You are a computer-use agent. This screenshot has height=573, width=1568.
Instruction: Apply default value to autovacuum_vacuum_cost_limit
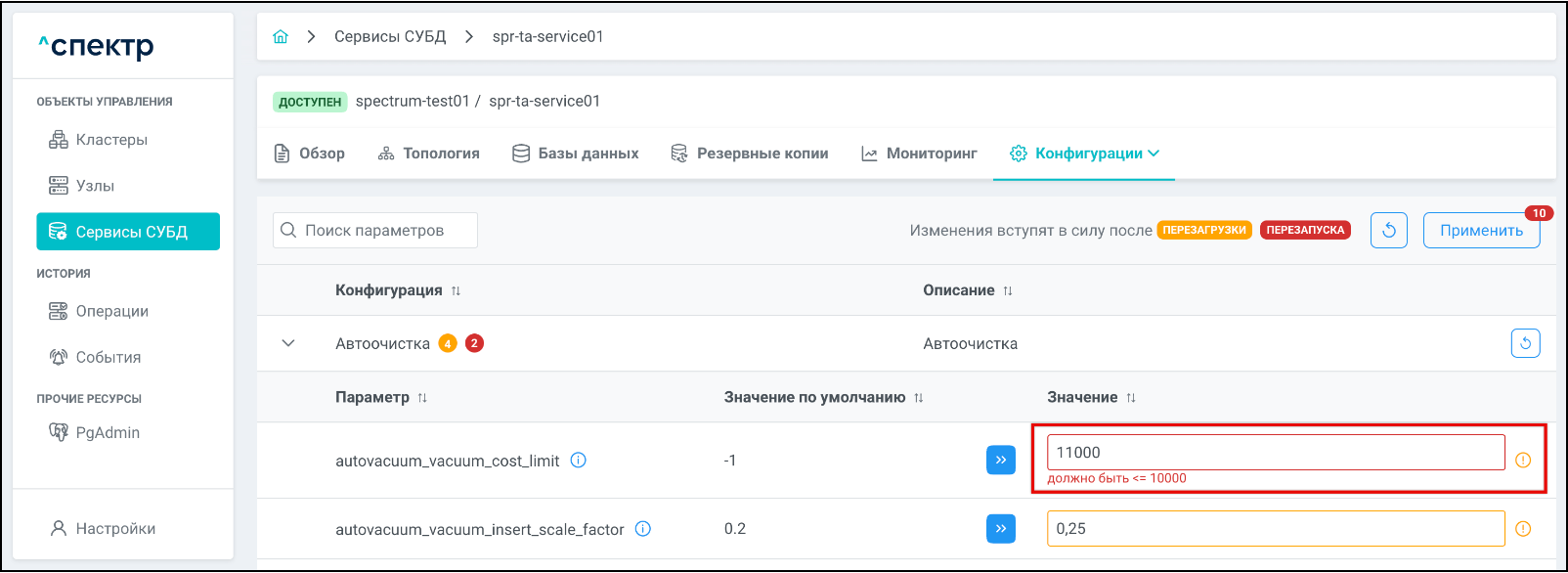coord(1000,460)
